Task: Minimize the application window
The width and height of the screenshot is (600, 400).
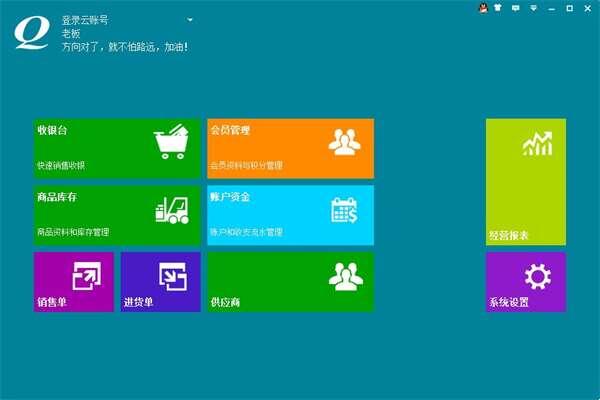Action: 552,8
